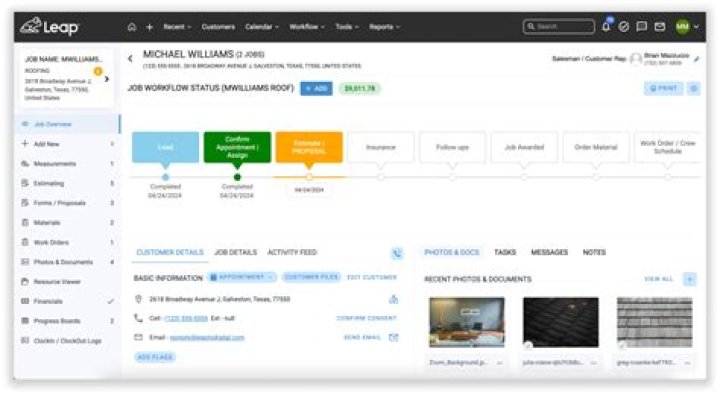
Task: Expand the job card chevron arrow
Action: 107,79
